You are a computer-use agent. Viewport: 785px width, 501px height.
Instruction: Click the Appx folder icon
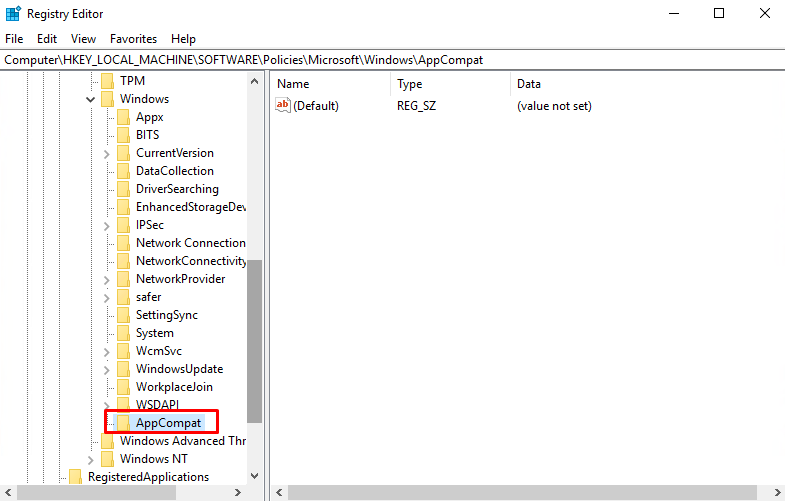(x=123, y=117)
